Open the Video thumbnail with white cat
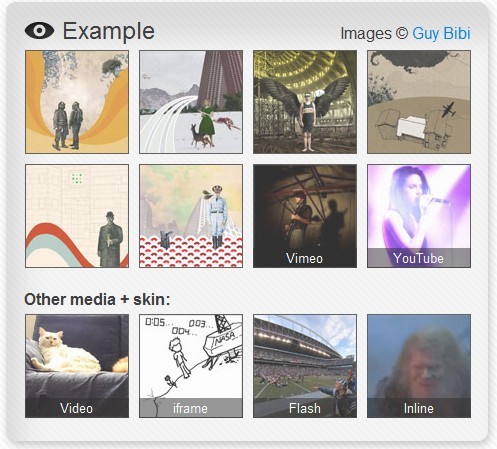Viewport: 497px width, 449px height. coord(77,366)
